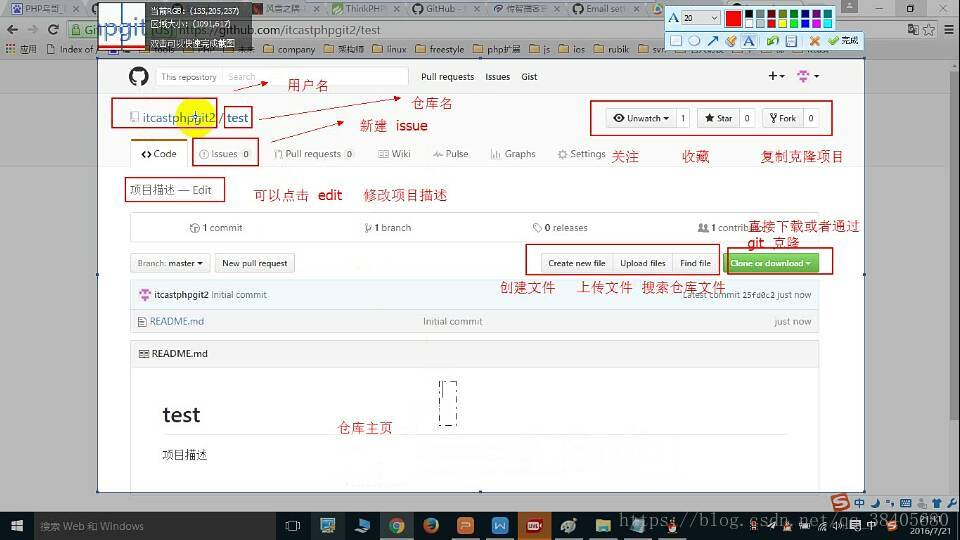The width and height of the screenshot is (960, 540).
Task: Click the GitHub Octocat logo
Action: pyautogui.click(x=138, y=77)
